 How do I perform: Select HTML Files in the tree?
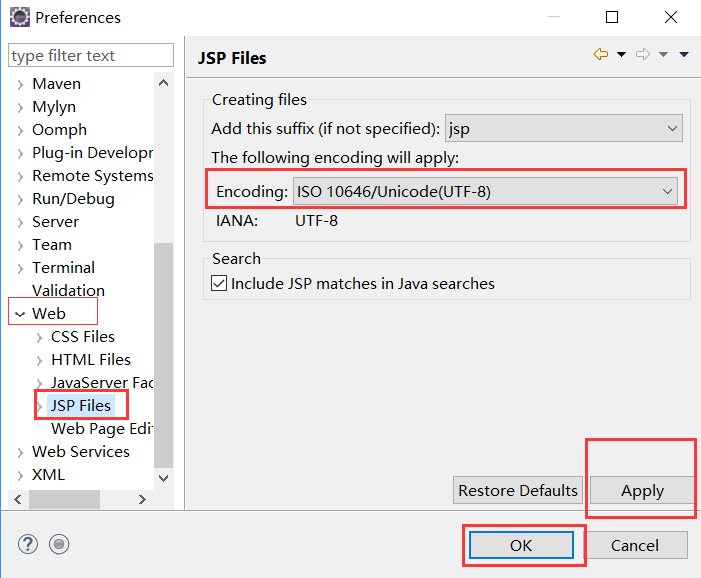(91, 360)
